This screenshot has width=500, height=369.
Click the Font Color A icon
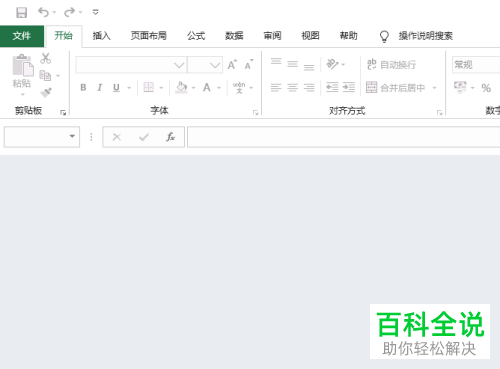[207, 87]
